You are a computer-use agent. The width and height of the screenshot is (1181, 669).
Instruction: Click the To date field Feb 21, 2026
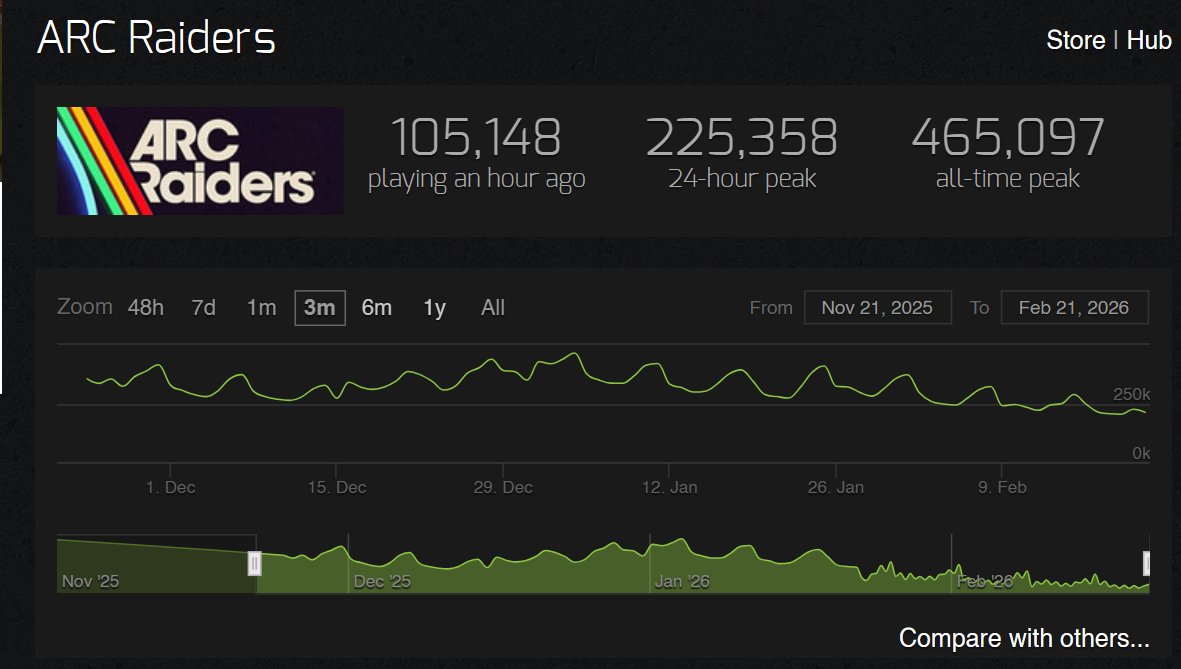point(1074,307)
